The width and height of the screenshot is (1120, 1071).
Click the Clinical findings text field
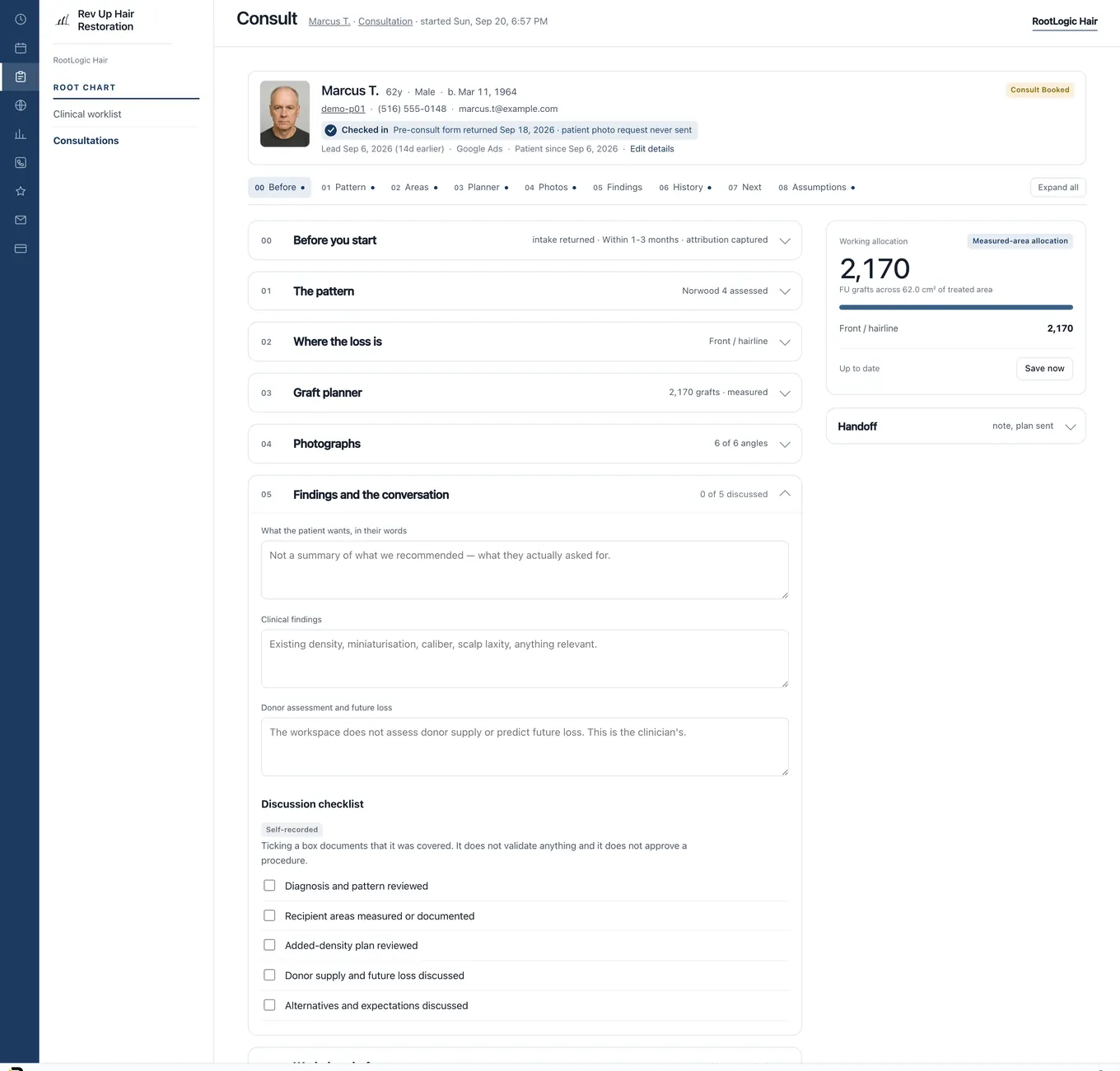point(525,659)
